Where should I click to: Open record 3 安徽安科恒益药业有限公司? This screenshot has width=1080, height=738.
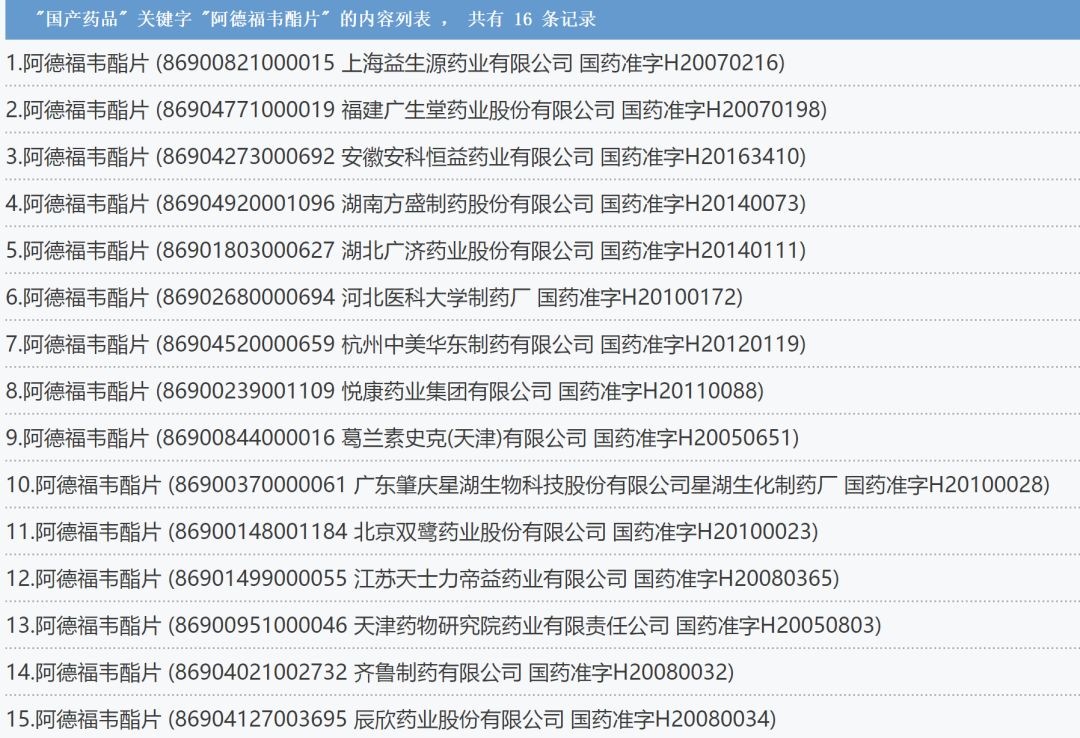pyautogui.click(x=406, y=157)
